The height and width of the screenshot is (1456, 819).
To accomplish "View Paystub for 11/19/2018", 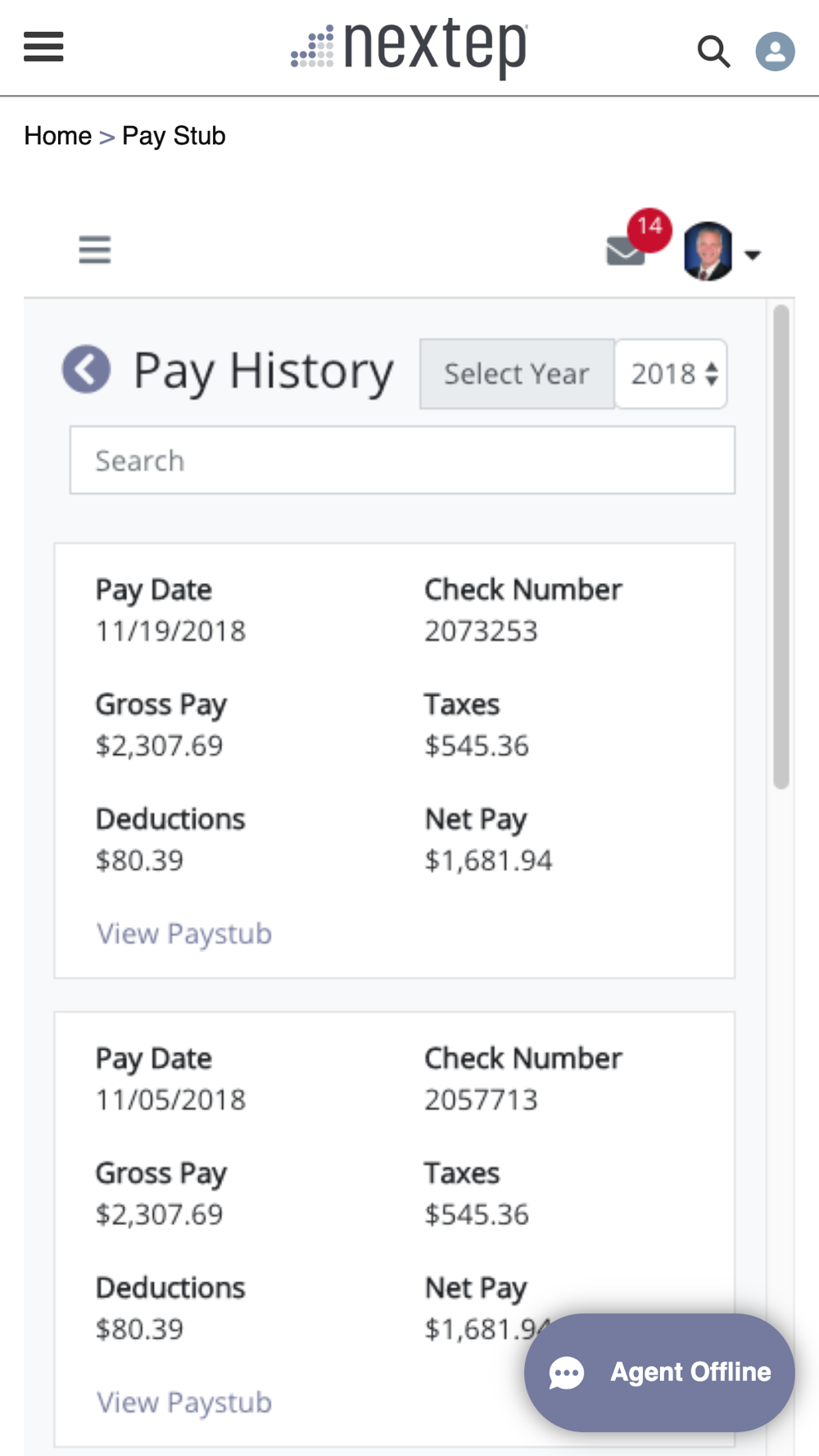I will (x=184, y=934).
